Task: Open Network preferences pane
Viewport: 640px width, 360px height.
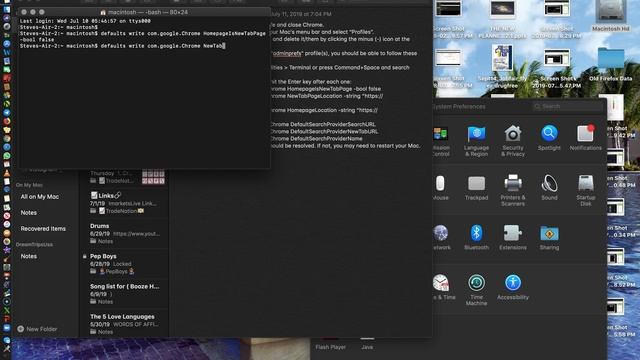Action: [x=441, y=238]
